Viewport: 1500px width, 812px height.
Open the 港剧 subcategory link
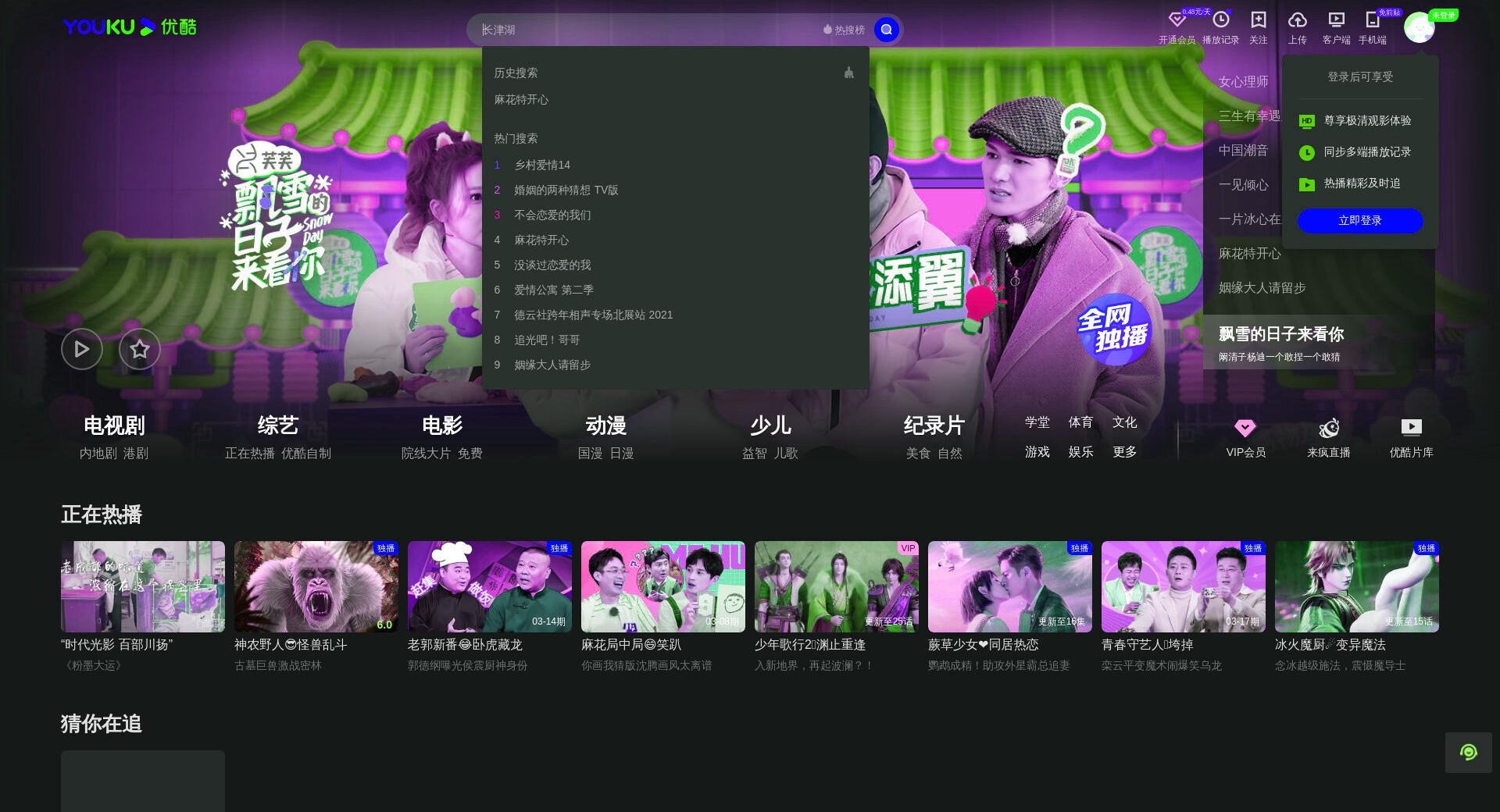click(x=136, y=454)
